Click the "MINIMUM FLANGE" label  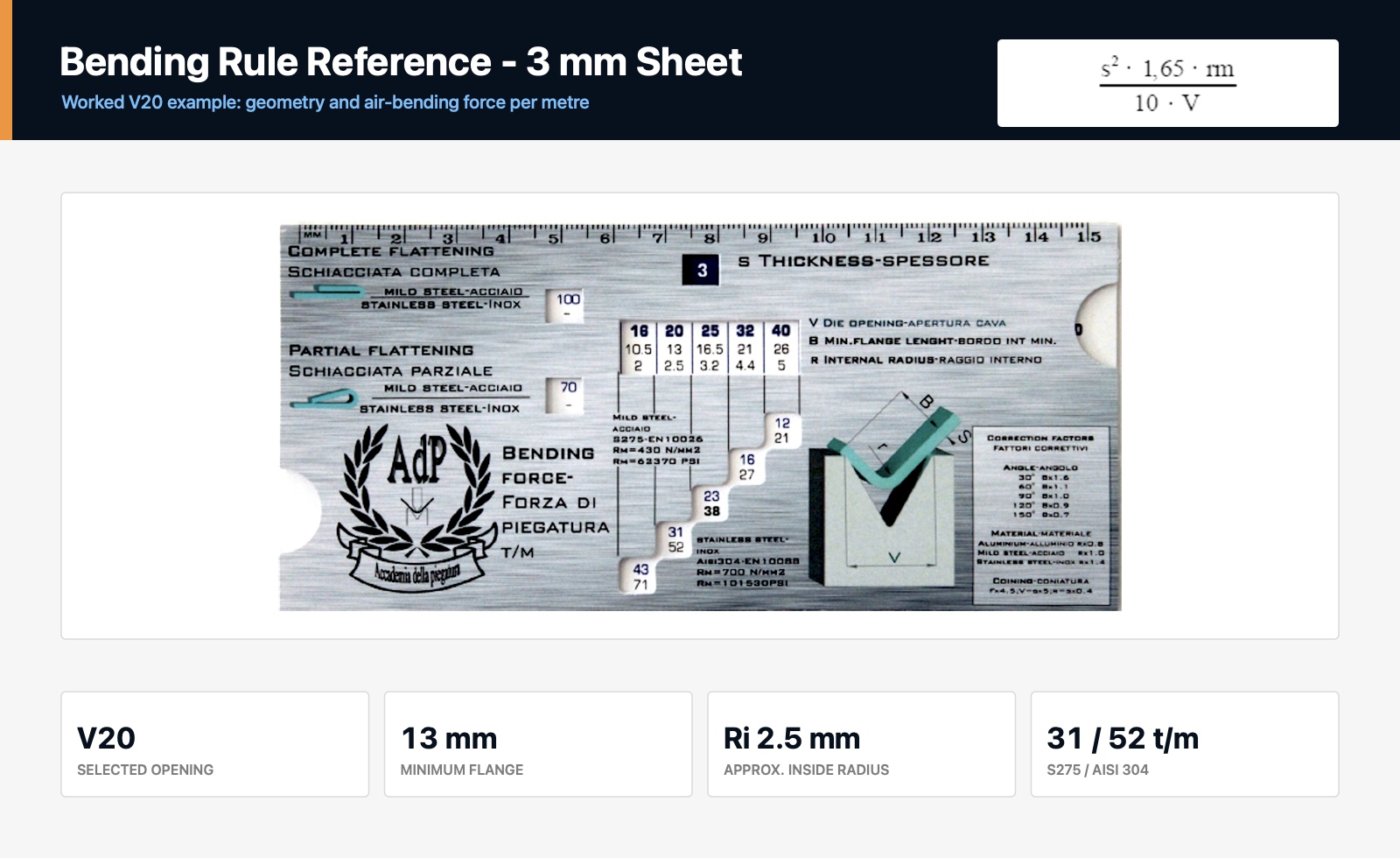point(462,770)
